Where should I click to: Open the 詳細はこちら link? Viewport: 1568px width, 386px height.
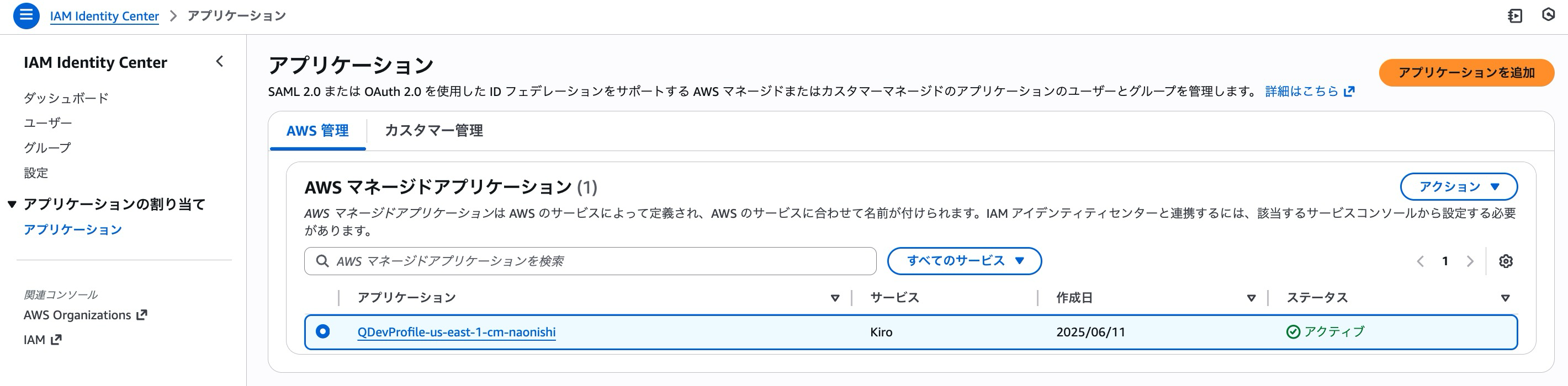click(x=1300, y=91)
